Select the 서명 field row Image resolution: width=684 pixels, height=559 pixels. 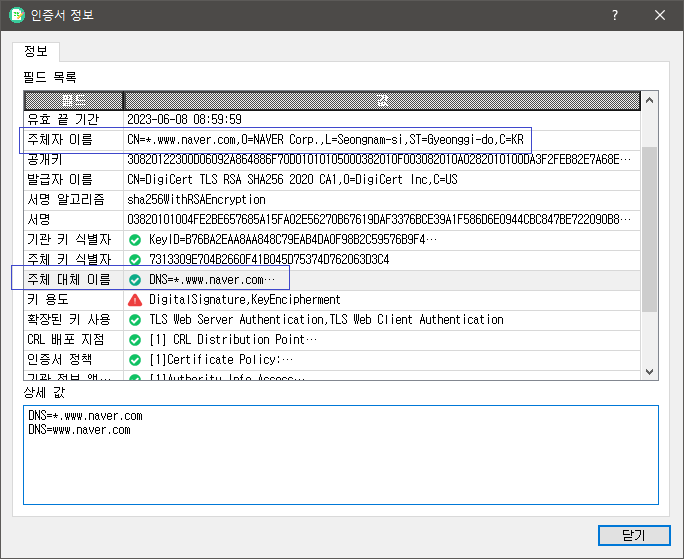tap(332, 219)
